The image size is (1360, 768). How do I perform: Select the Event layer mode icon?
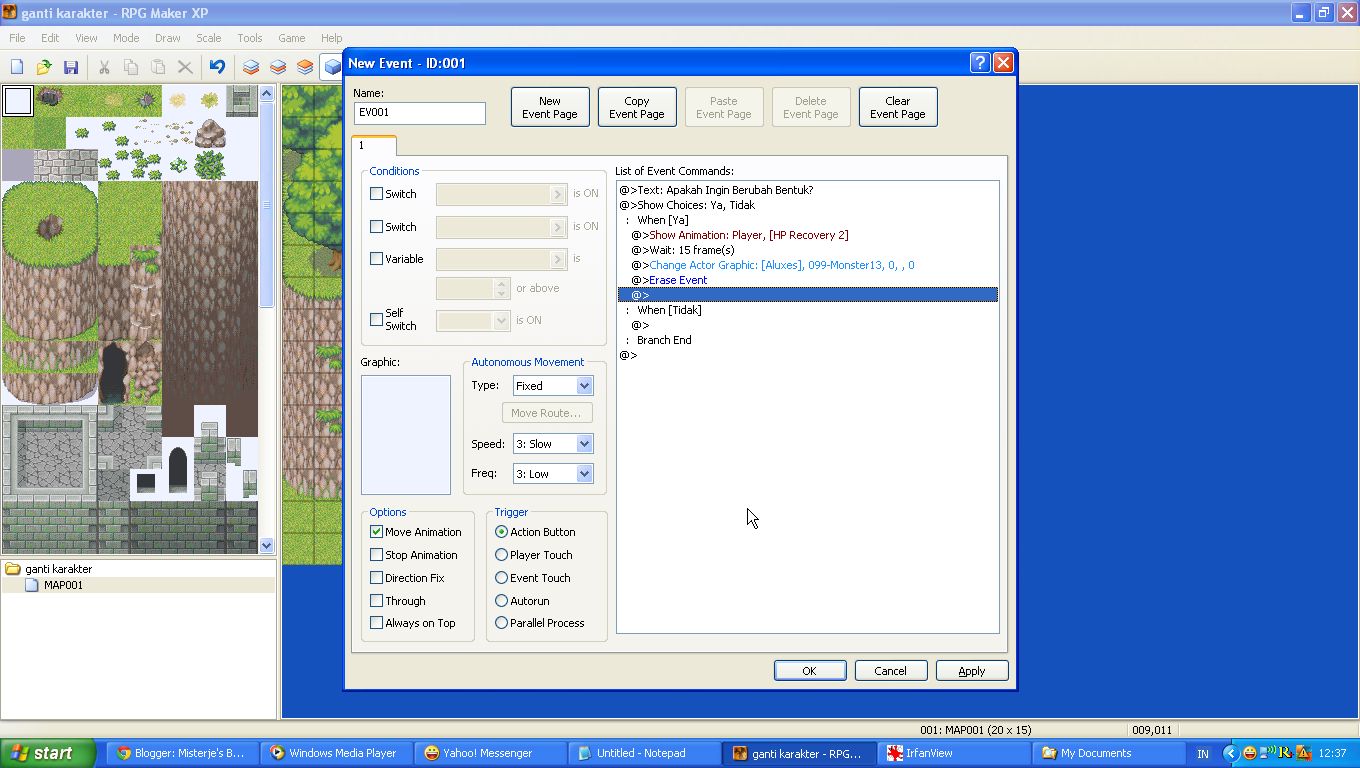click(x=330, y=66)
